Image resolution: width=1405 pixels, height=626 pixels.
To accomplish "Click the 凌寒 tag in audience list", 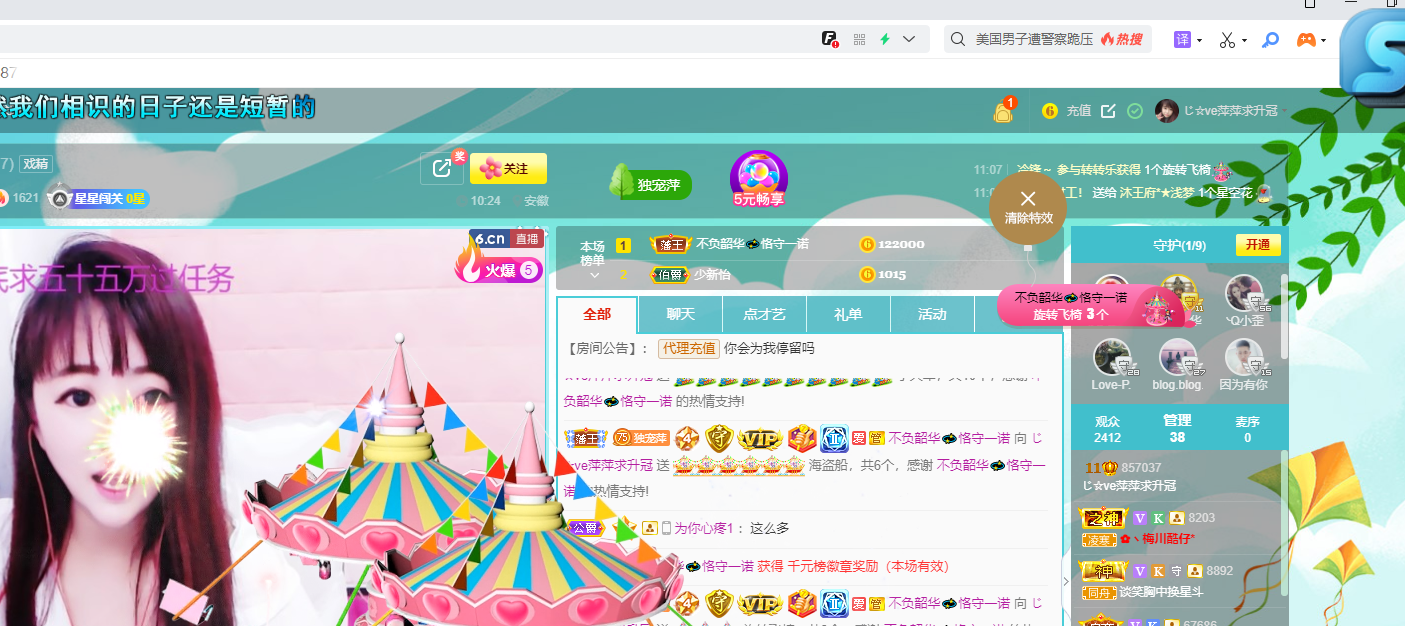I will 1099,539.
